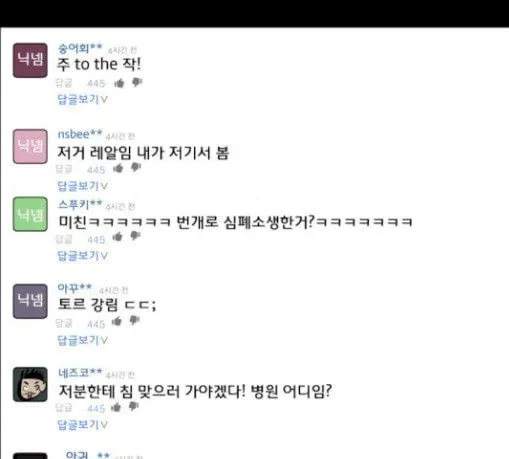The image size is (509, 459).
Task: Like the 스푸키** comment about 심폐소생
Action: [x=117, y=237]
